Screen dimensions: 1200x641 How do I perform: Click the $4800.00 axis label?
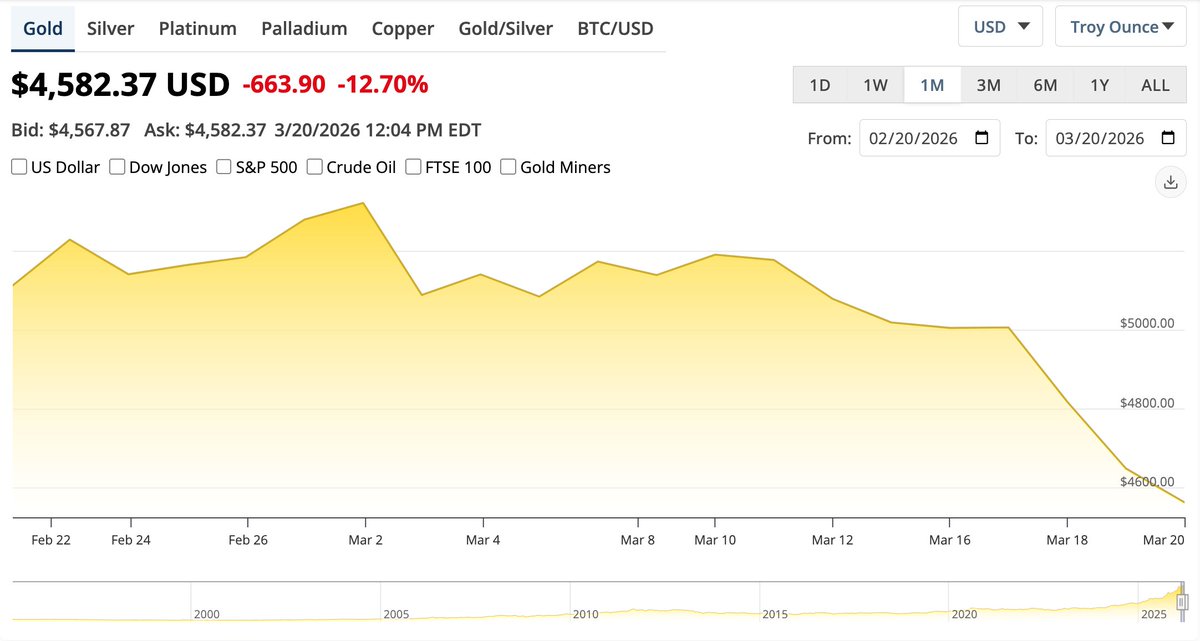coord(1147,403)
